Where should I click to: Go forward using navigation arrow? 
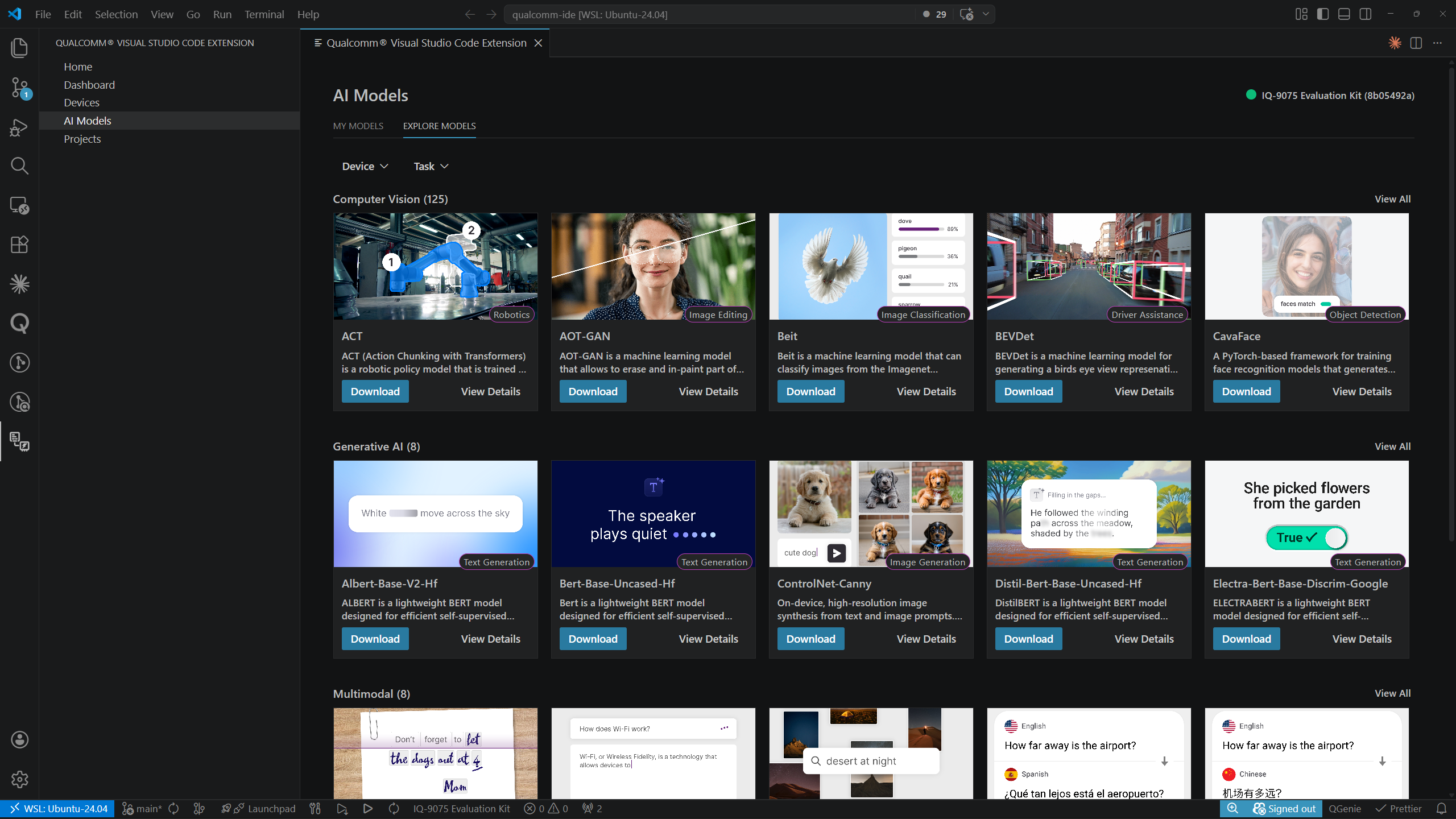(x=491, y=14)
